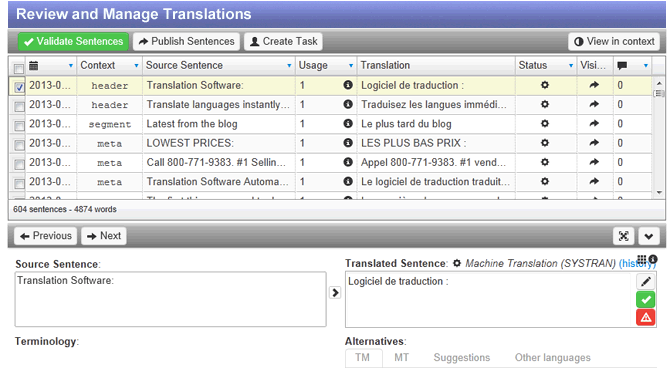
Task: Click the pencil edit icon beside translated sentence
Action: pyautogui.click(x=646, y=282)
